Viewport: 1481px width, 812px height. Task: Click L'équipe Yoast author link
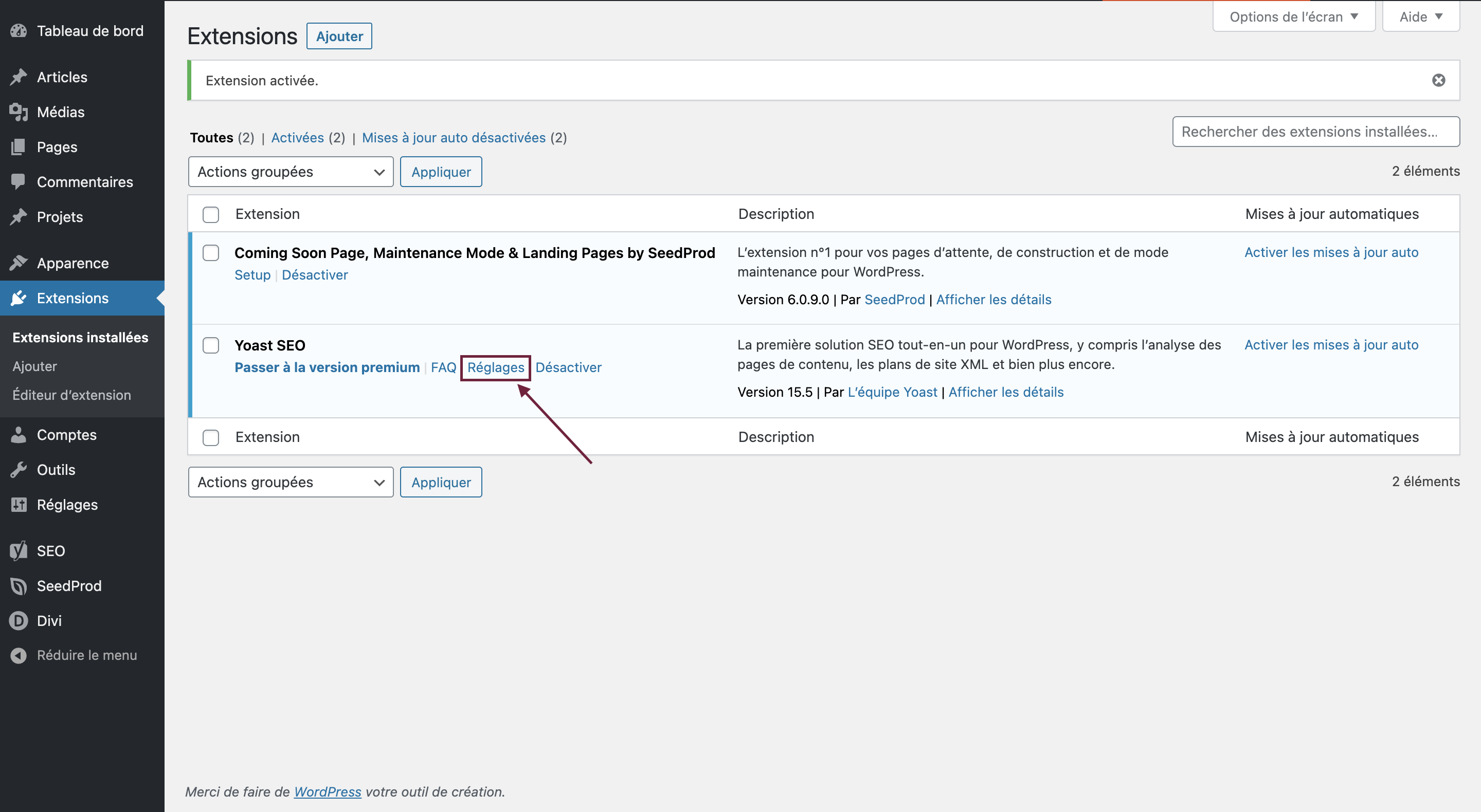click(x=892, y=392)
